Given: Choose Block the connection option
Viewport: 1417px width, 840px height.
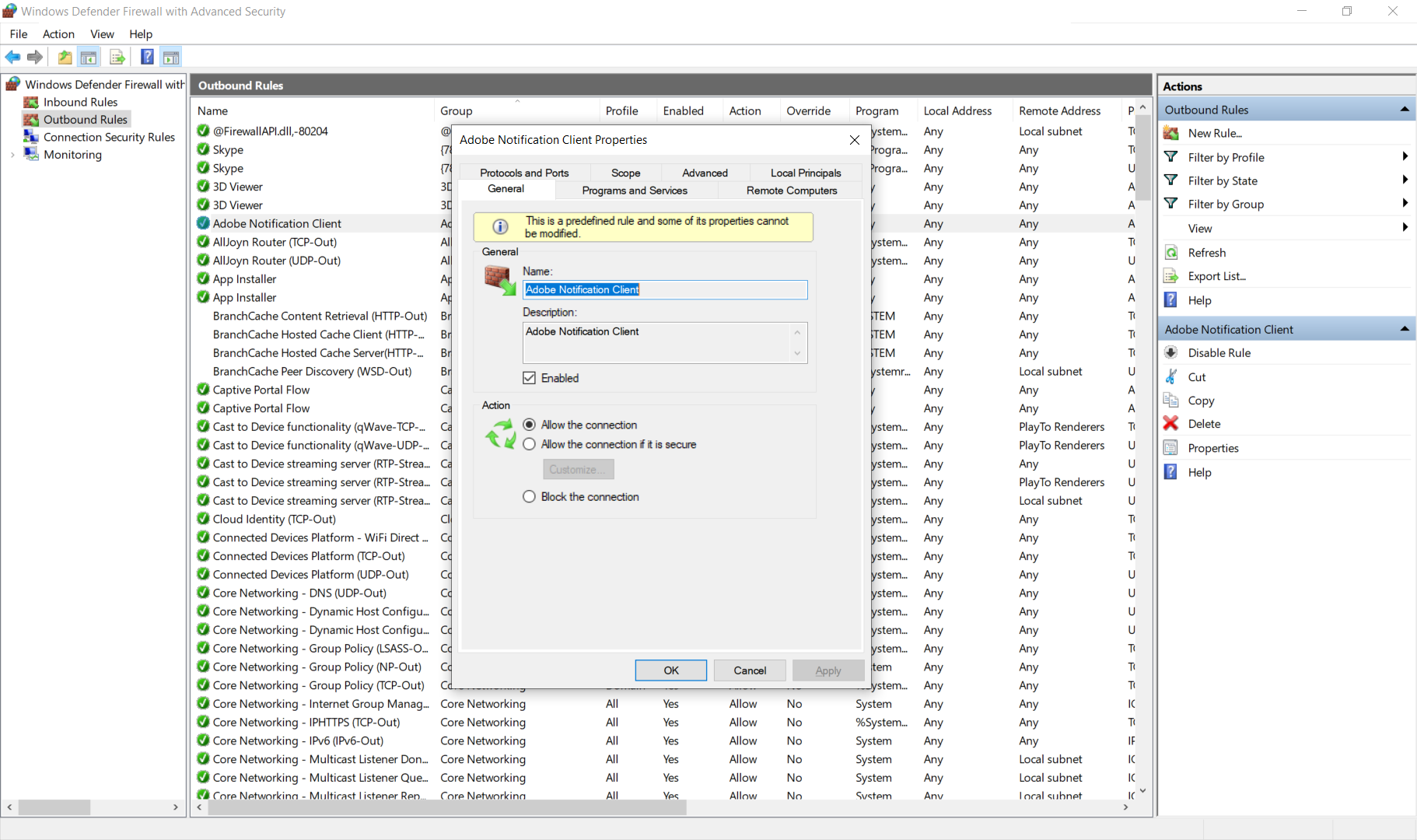Looking at the screenshot, I should (530, 496).
